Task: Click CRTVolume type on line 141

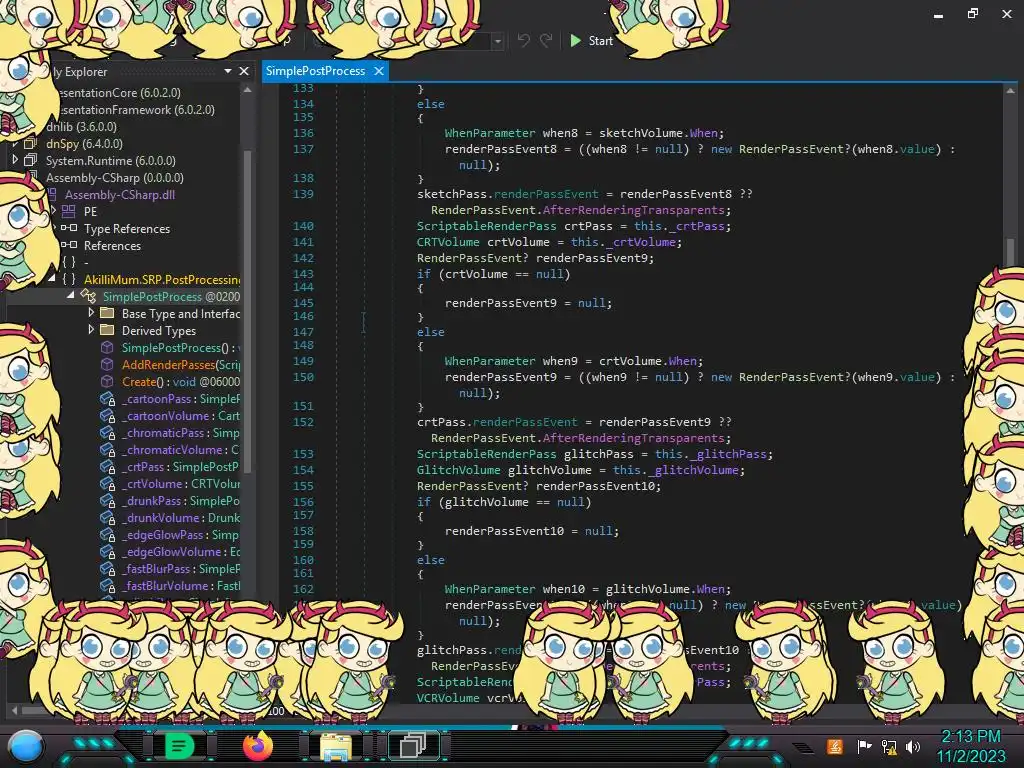Action: pos(448,242)
